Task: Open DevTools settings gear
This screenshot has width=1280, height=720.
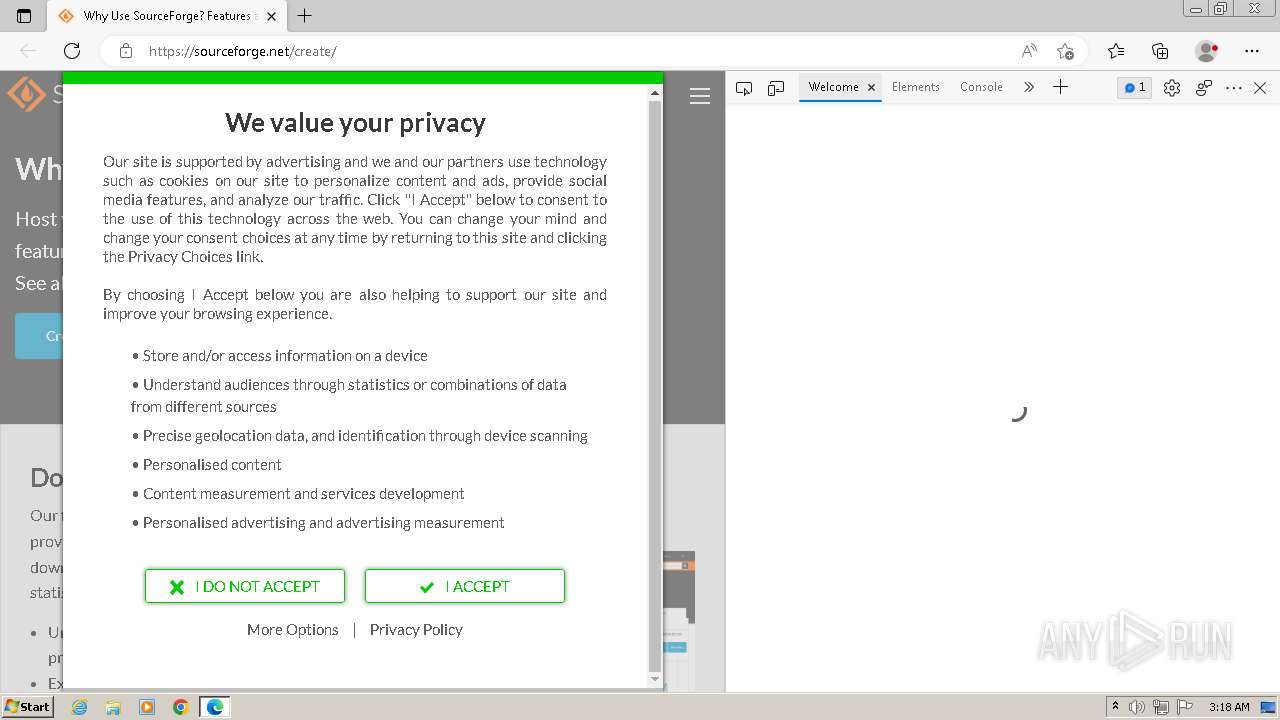Action: pos(1172,88)
